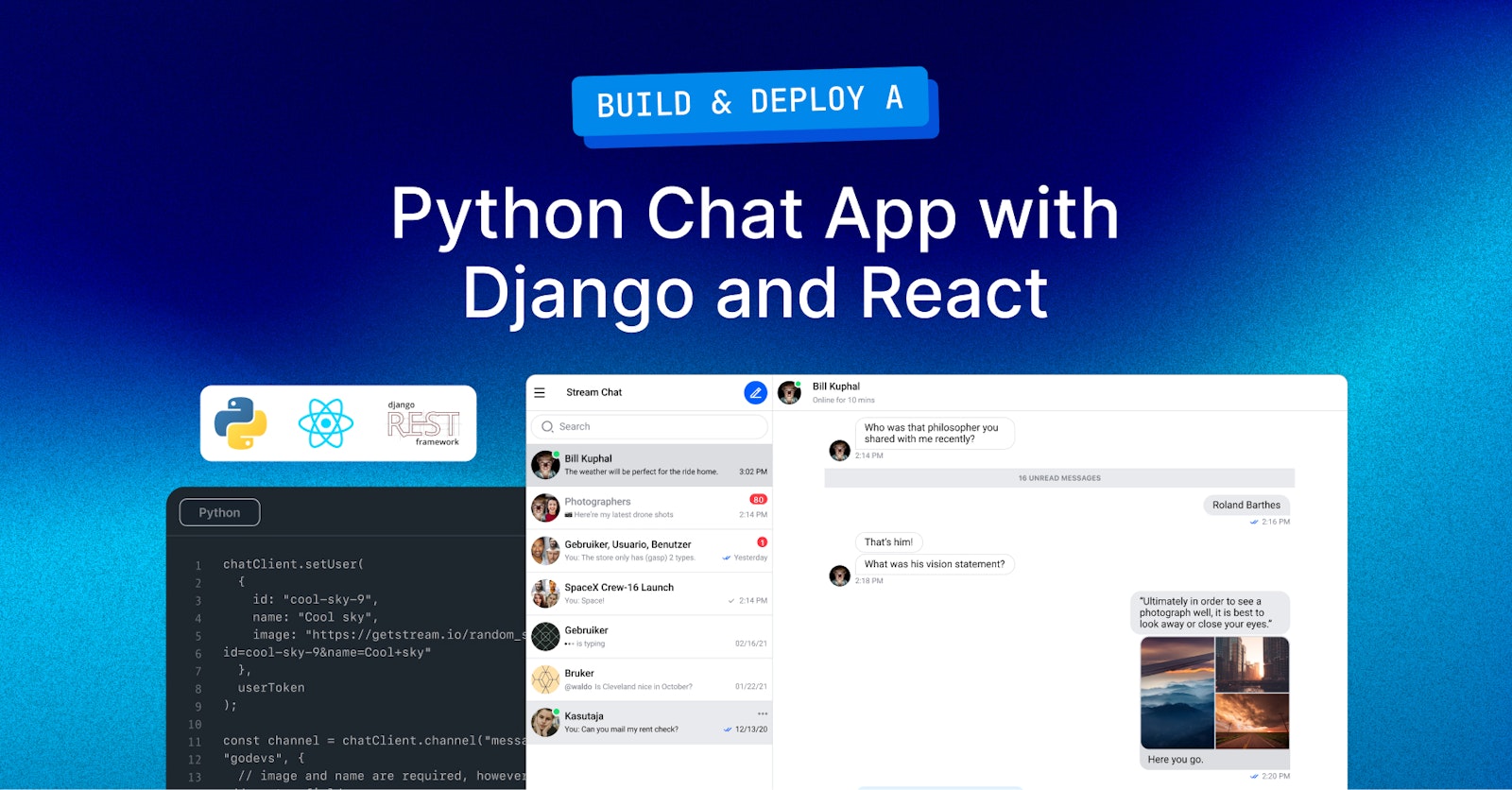
Task: Open SpaceX Crew-16 Launch channel
Action: (x=649, y=593)
